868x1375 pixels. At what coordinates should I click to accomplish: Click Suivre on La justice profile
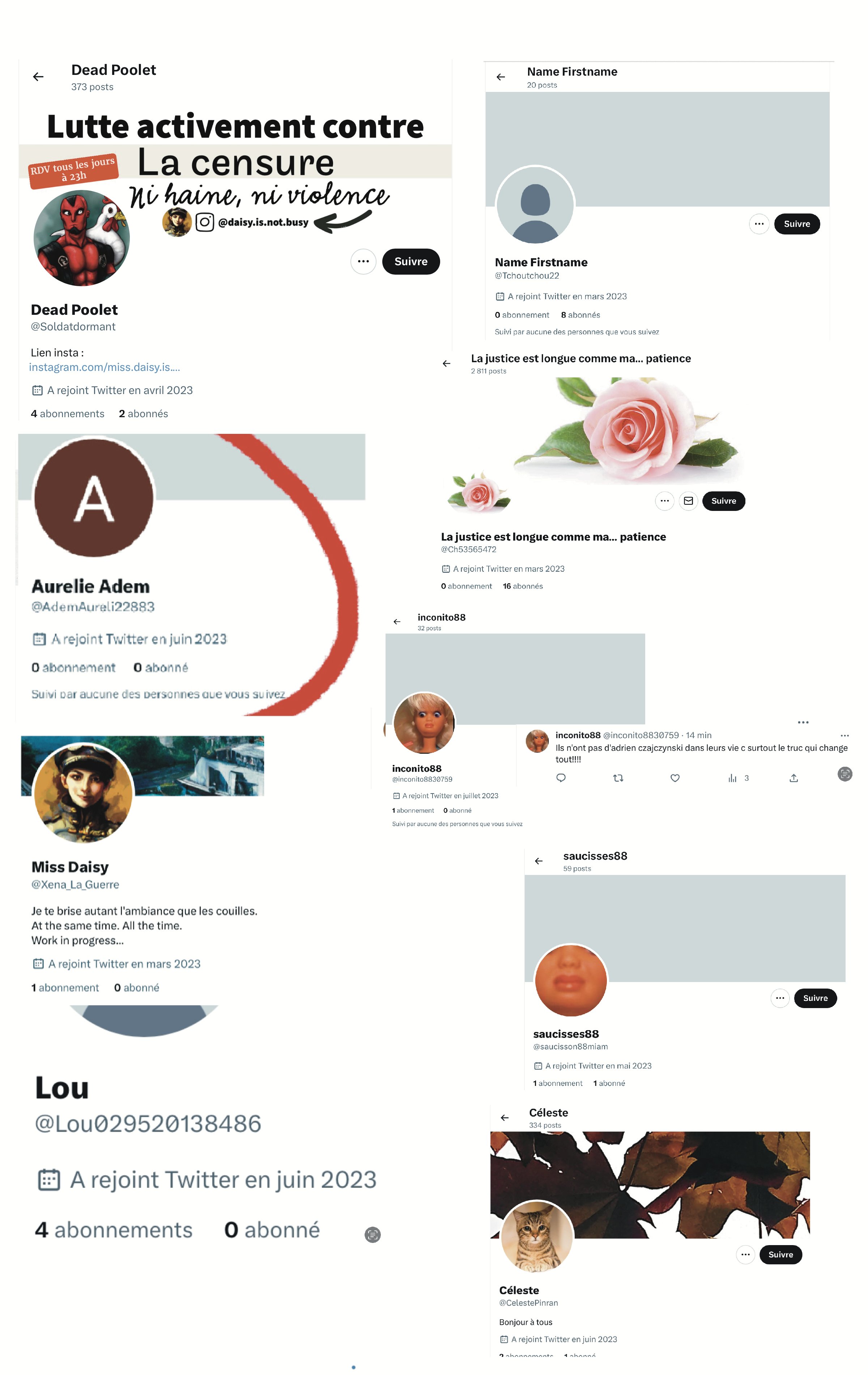[x=724, y=501]
